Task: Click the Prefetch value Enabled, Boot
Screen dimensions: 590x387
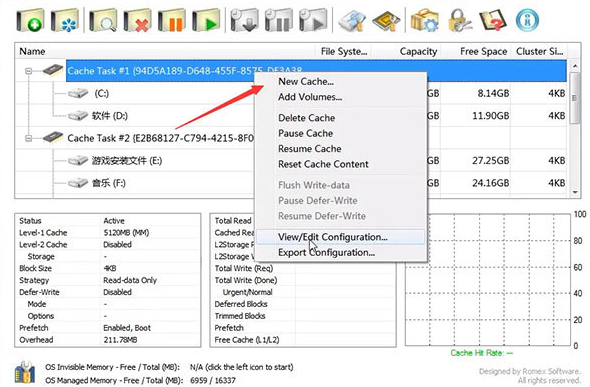Action: [127, 328]
